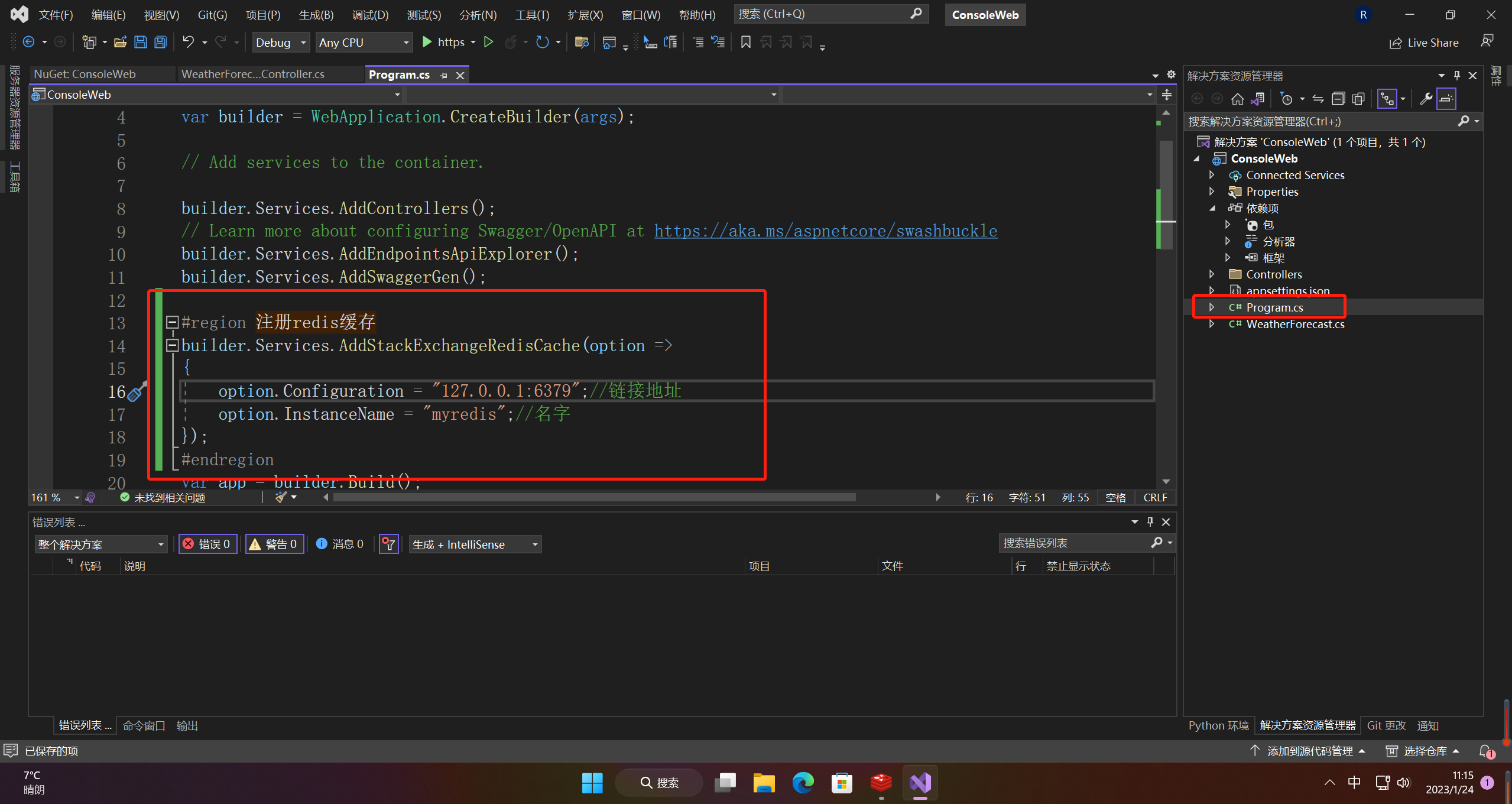
Task: Open properties wrench icon in Solution Explorer
Action: point(1426,99)
